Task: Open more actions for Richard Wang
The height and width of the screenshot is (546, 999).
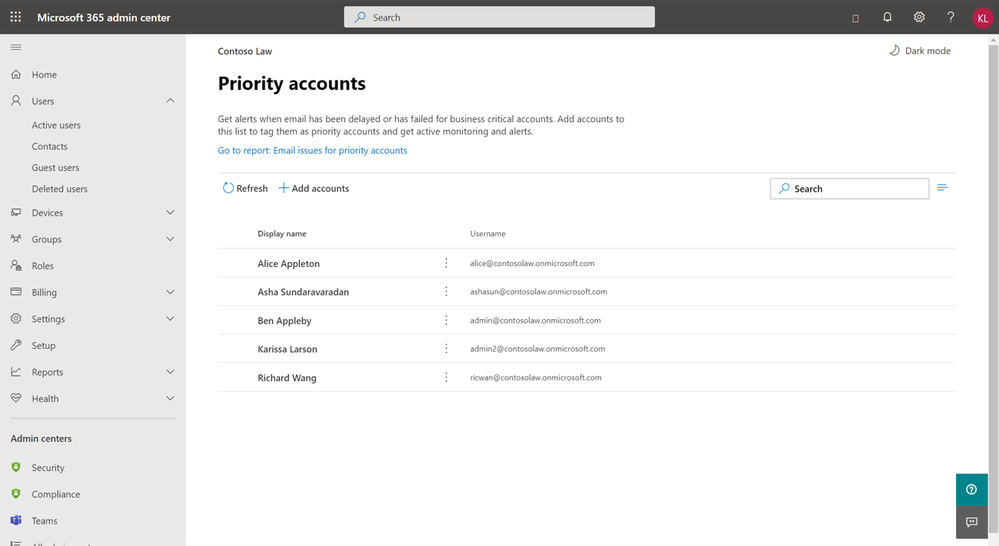Action: (x=446, y=377)
